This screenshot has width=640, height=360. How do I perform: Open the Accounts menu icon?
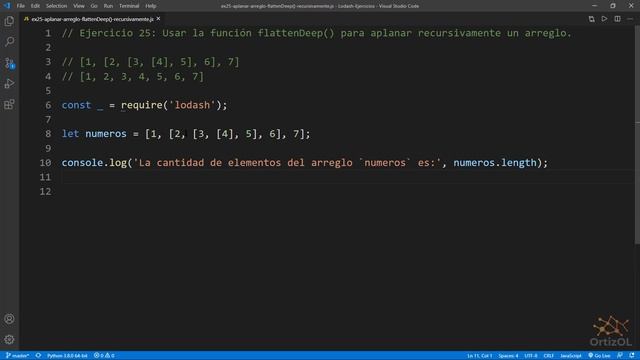(9, 319)
